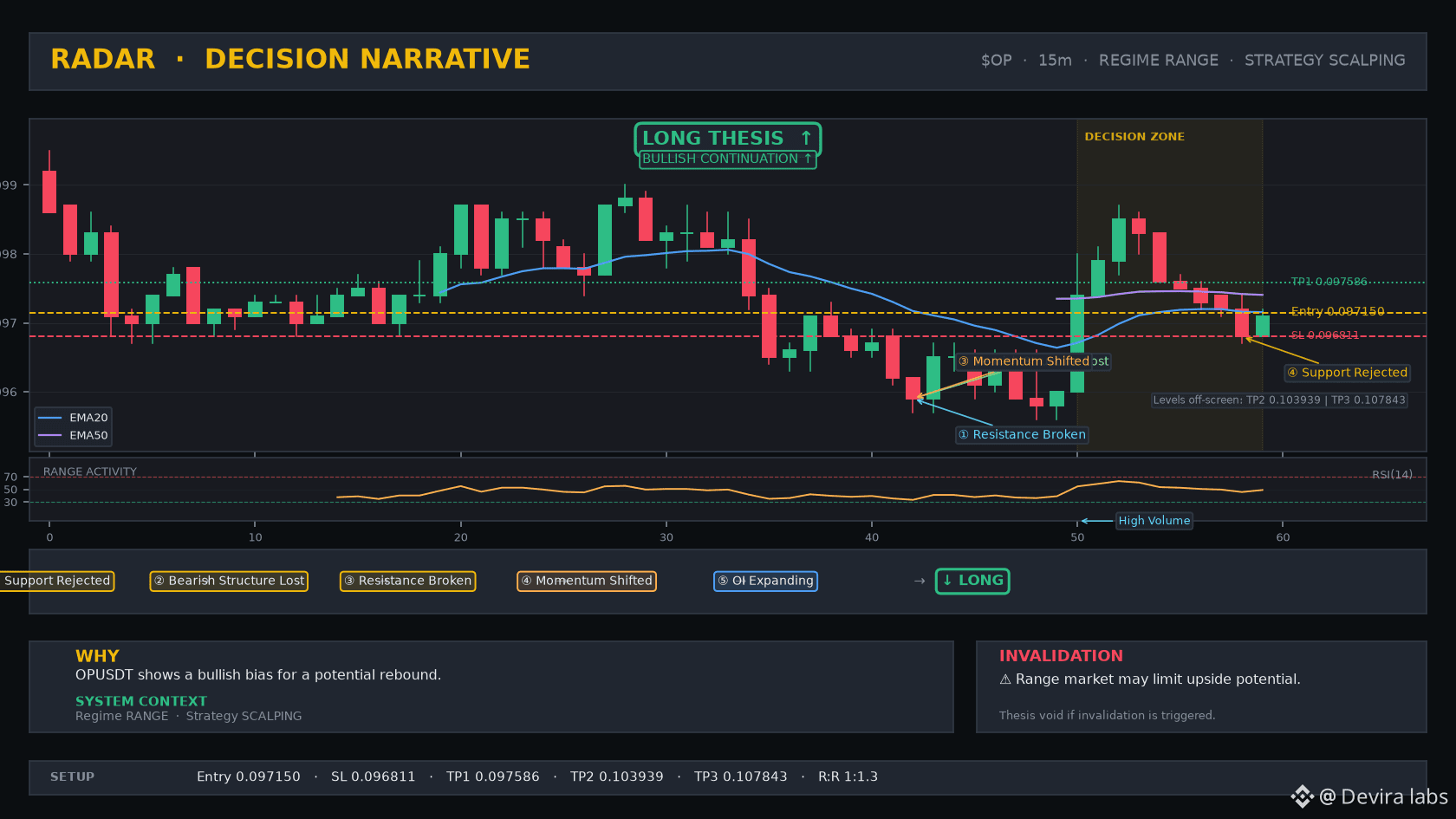The height and width of the screenshot is (819, 1456).
Task: Click the Support Rejected step chip
Action: click(56, 581)
